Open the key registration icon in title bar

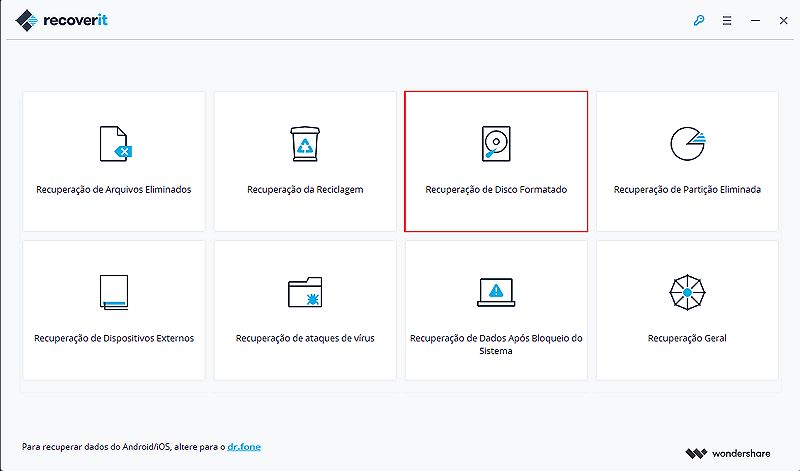pos(699,19)
